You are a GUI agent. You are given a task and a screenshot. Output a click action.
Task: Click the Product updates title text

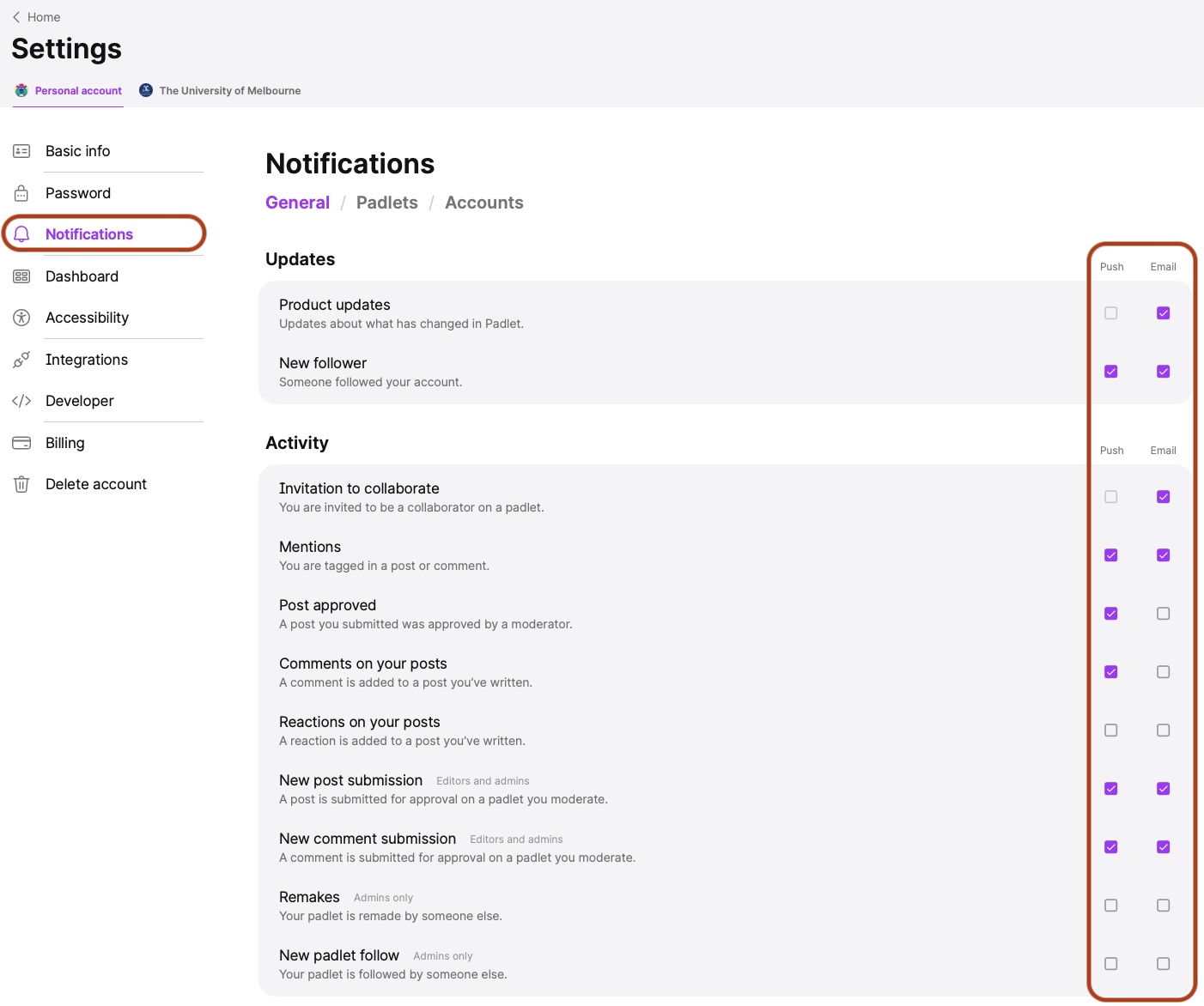point(335,305)
